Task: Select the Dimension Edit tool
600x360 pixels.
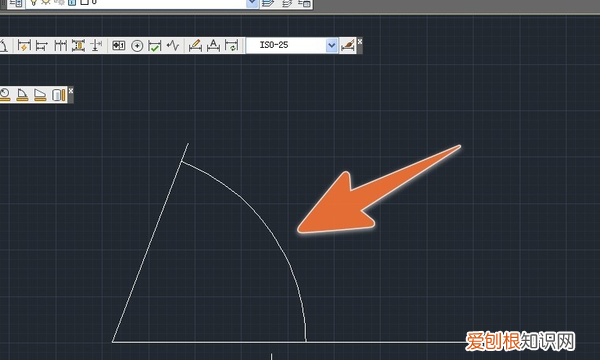Action: click(195, 46)
